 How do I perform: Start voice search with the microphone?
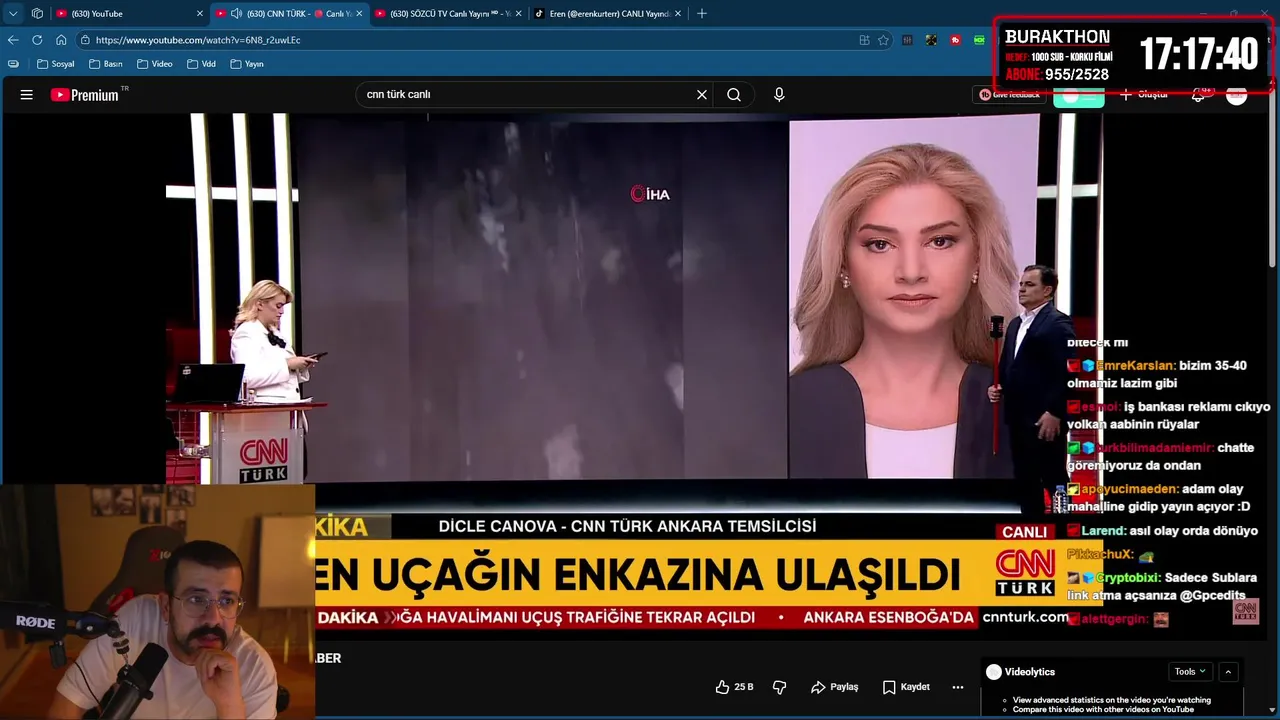(779, 95)
